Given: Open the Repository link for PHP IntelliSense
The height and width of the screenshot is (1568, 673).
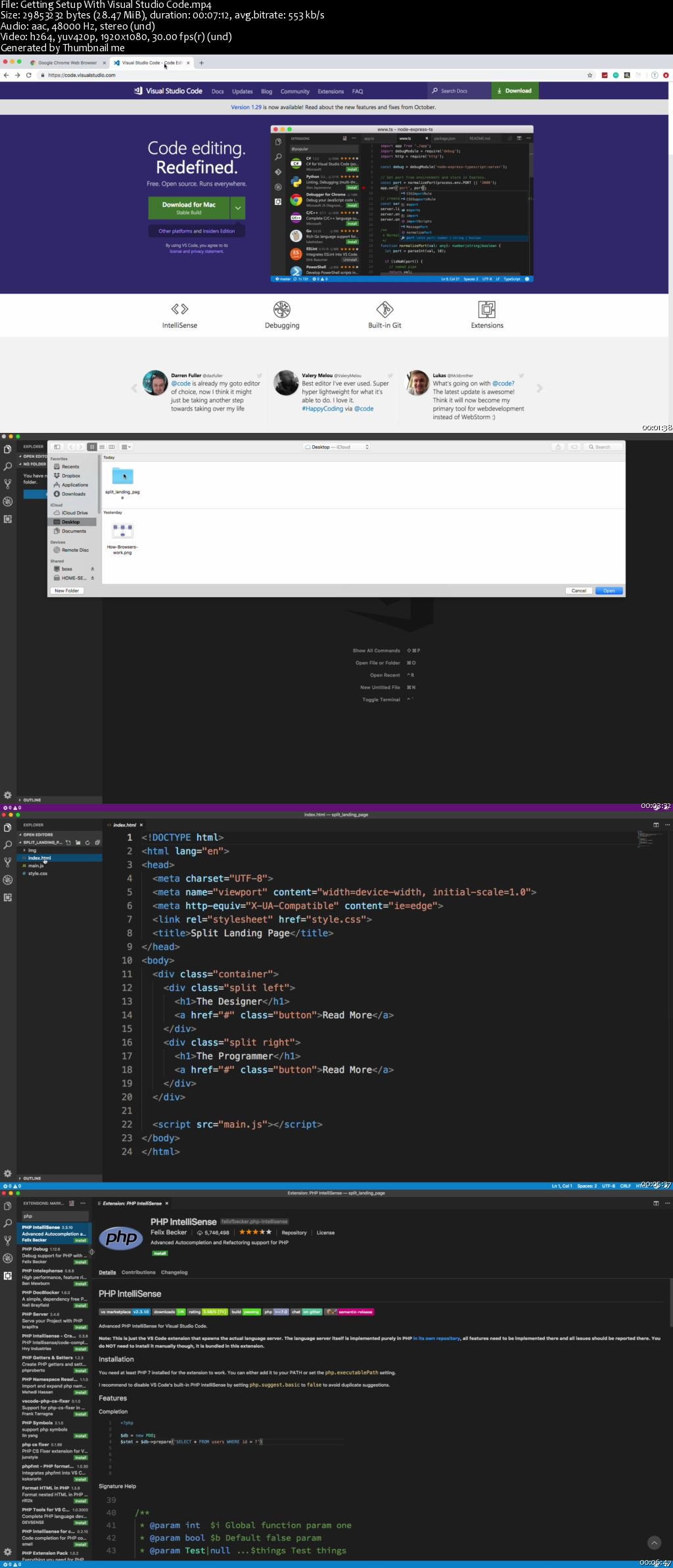Looking at the screenshot, I should 294,1233.
